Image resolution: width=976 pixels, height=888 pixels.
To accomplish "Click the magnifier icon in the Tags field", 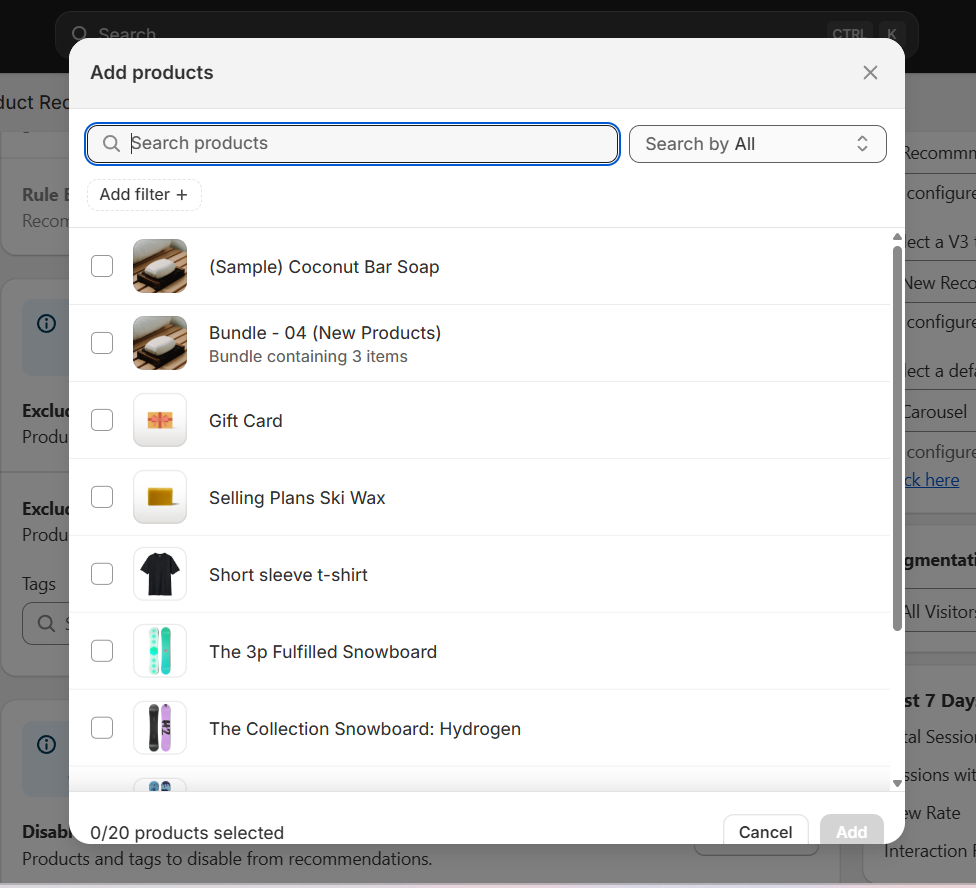I will (x=45, y=623).
